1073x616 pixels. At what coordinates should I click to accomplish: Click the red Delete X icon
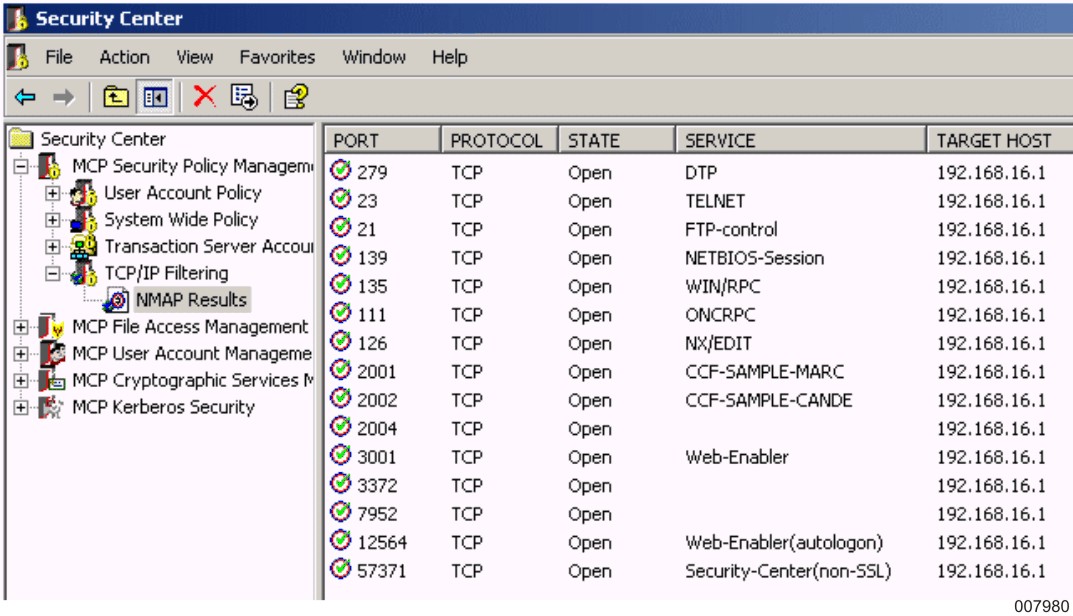[x=205, y=96]
